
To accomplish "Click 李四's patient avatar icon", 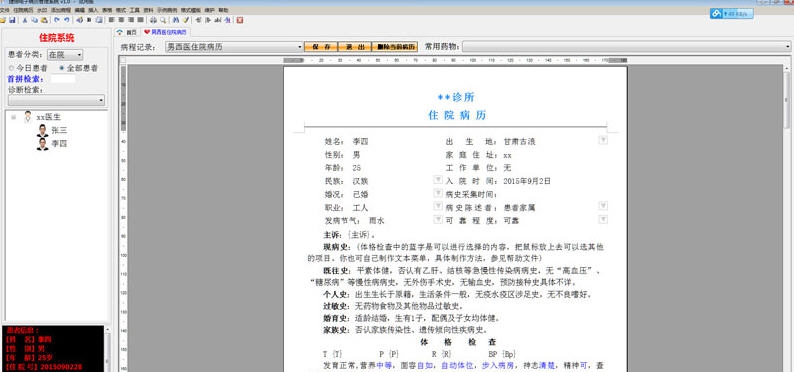I will 43,144.
